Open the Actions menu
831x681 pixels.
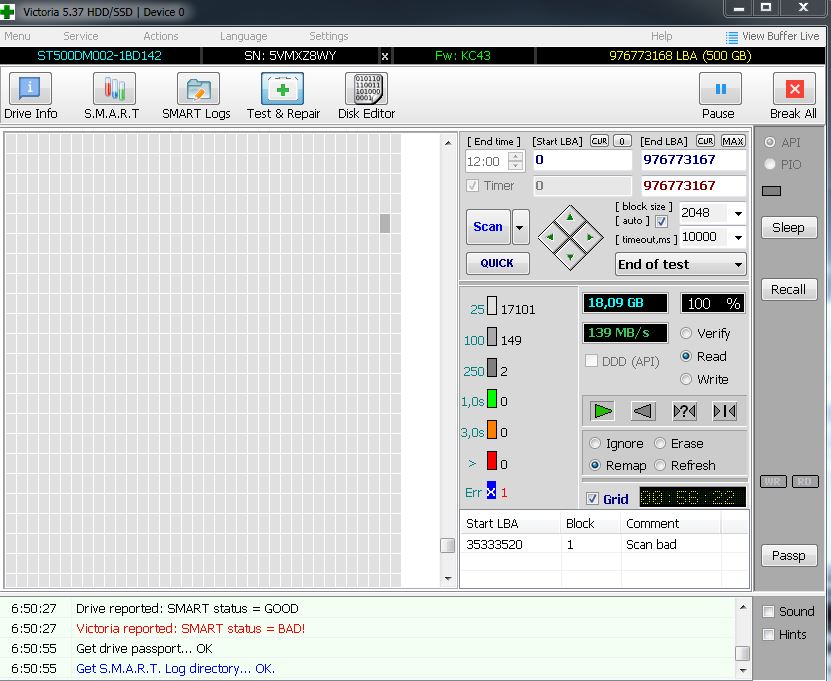(161, 36)
